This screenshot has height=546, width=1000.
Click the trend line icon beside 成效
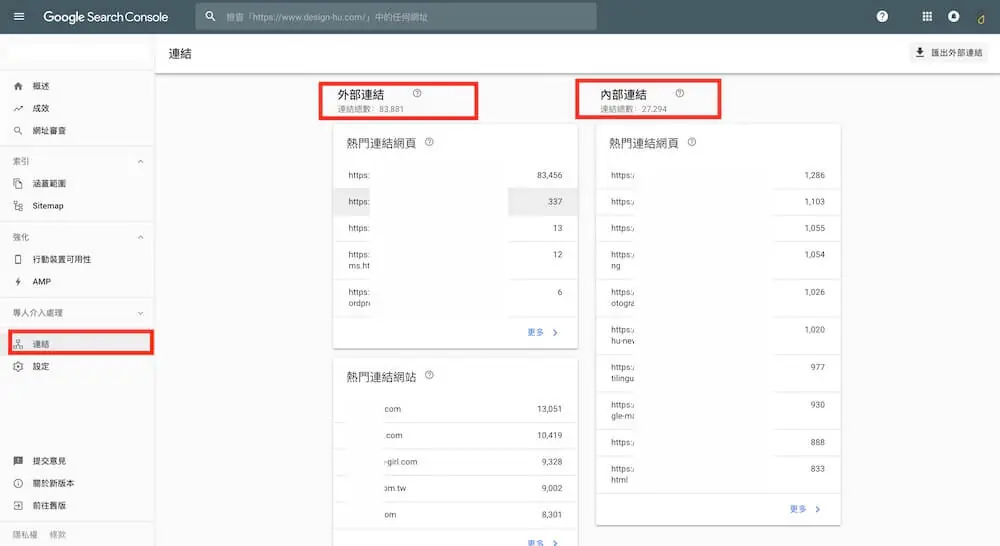18,108
